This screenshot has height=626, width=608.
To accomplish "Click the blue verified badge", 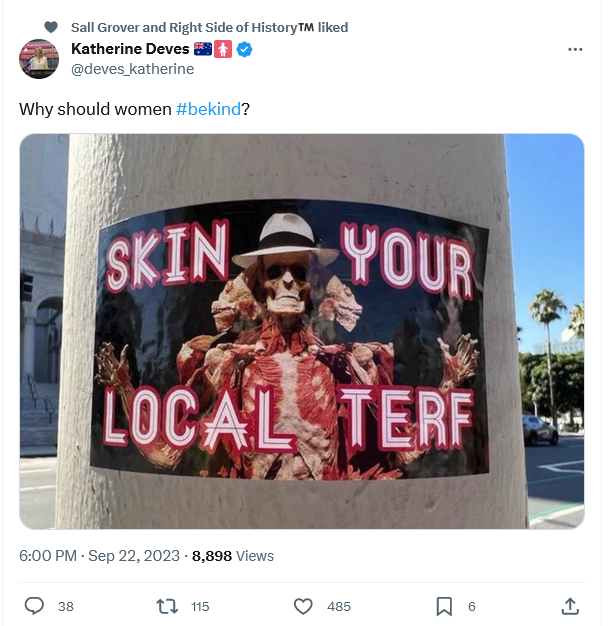I will [244, 50].
